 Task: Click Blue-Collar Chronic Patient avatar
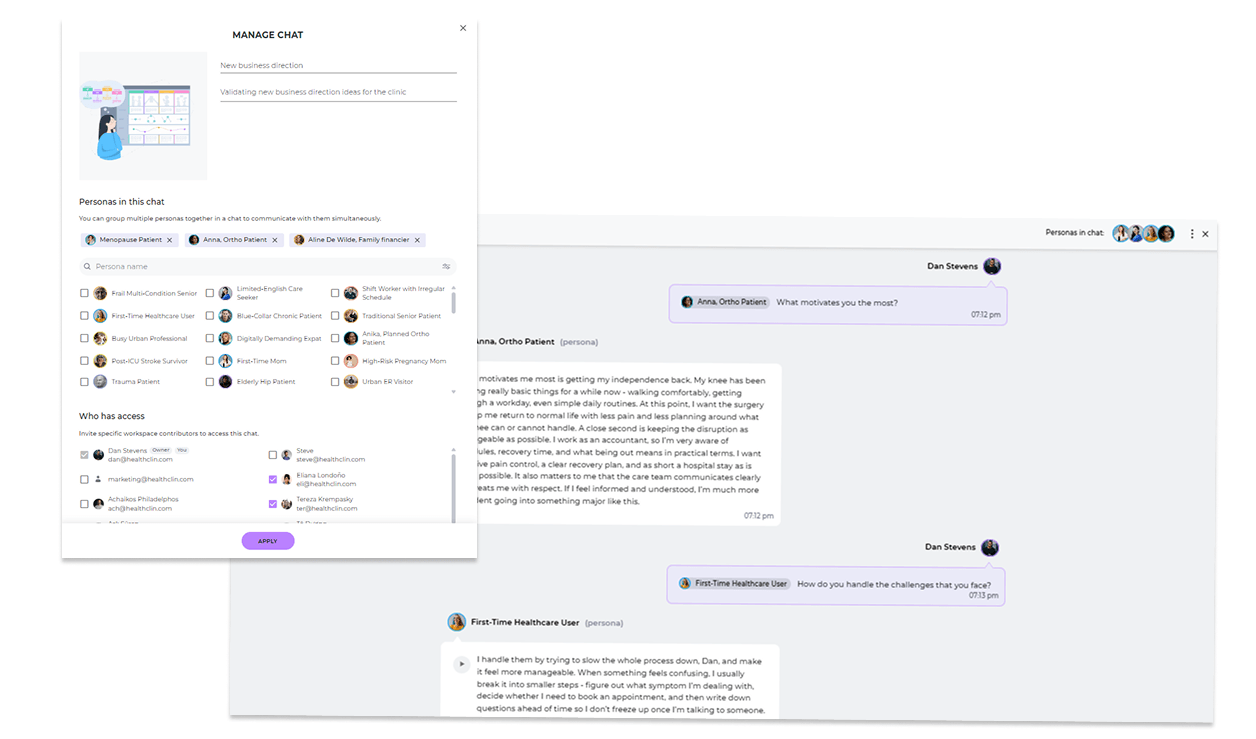[x=225, y=316]
